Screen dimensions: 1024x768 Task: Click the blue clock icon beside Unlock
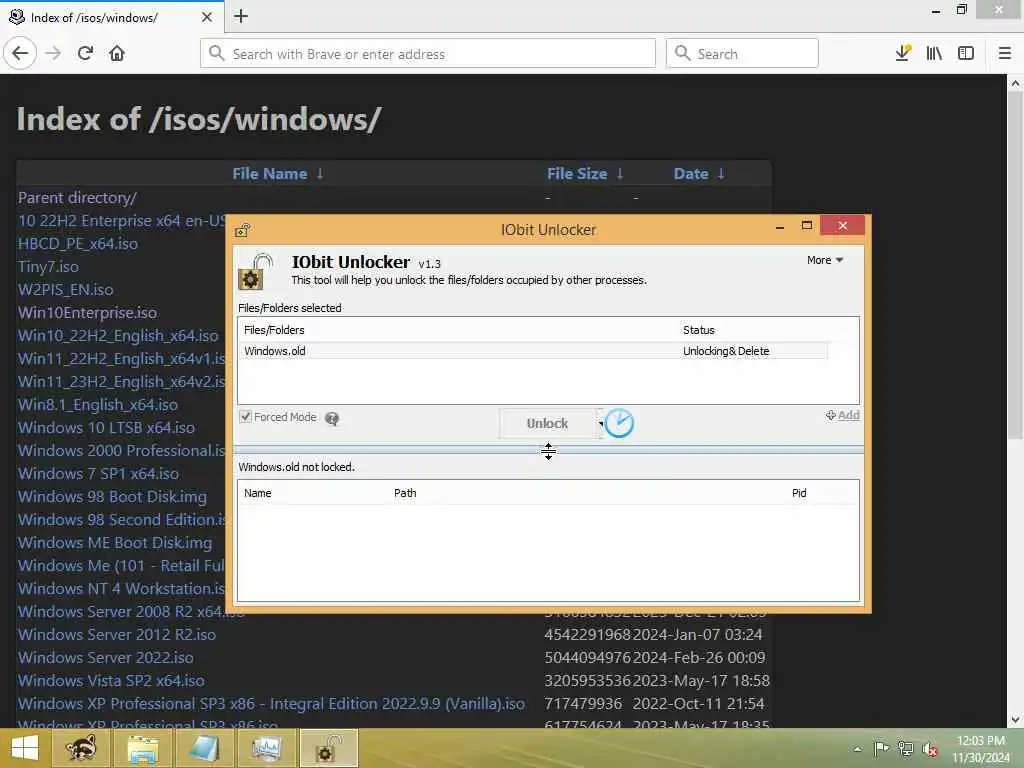pyautogui.click(x=619, y=423)
